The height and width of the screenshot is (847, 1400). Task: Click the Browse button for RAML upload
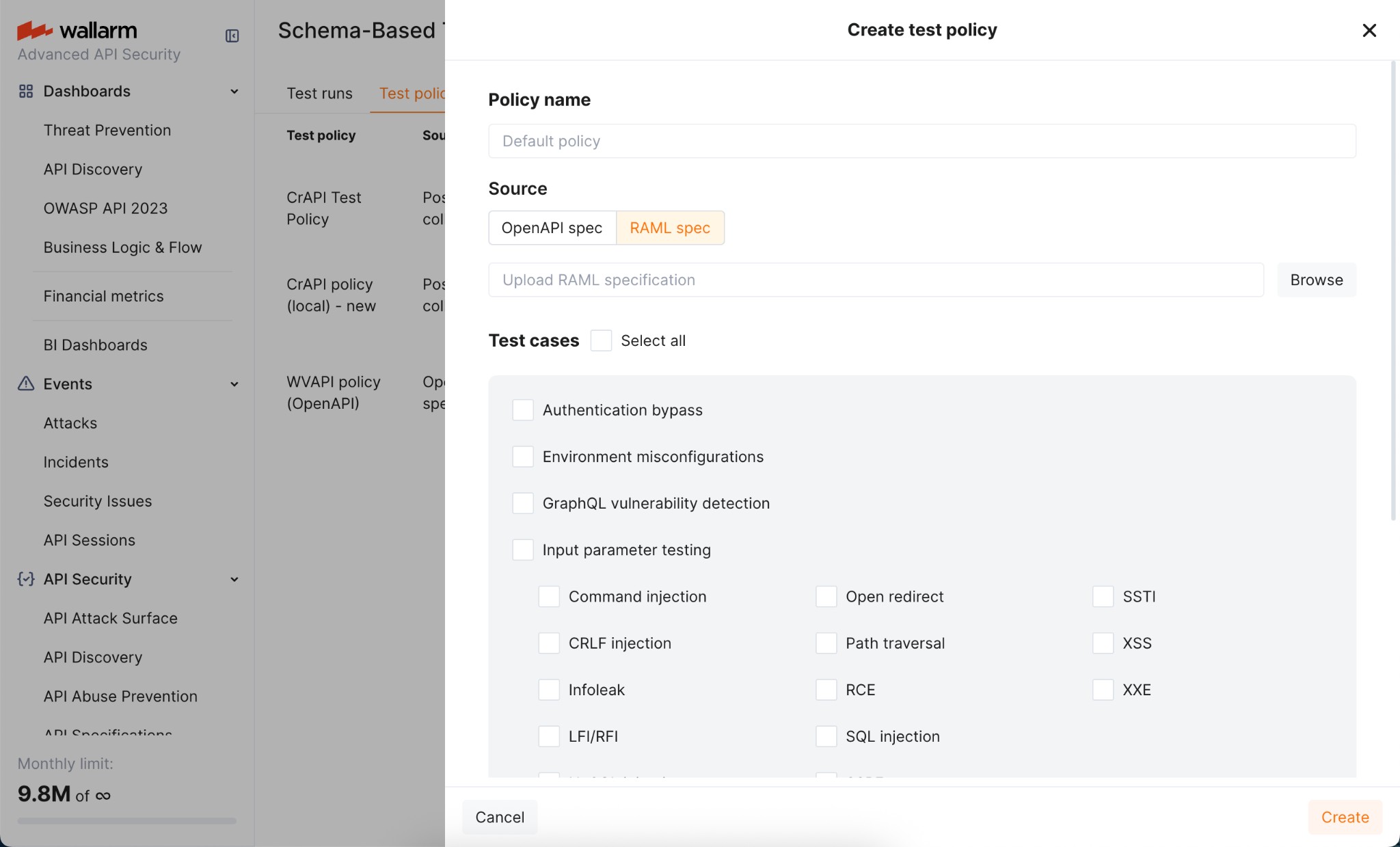pos(1315,280)
